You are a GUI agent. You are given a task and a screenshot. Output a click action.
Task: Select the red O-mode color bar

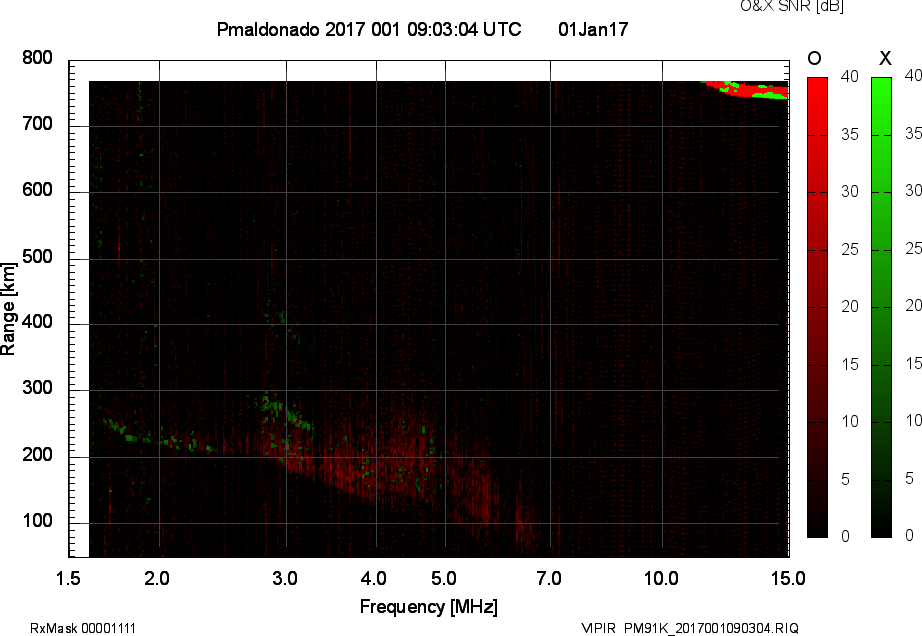pos(817,307)
